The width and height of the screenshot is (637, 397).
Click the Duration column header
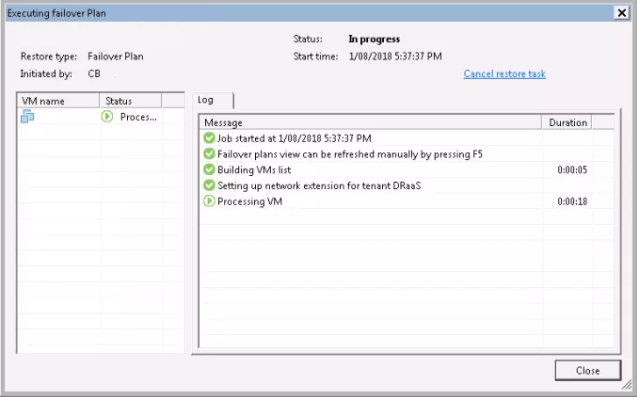click(x=567, y=123)
